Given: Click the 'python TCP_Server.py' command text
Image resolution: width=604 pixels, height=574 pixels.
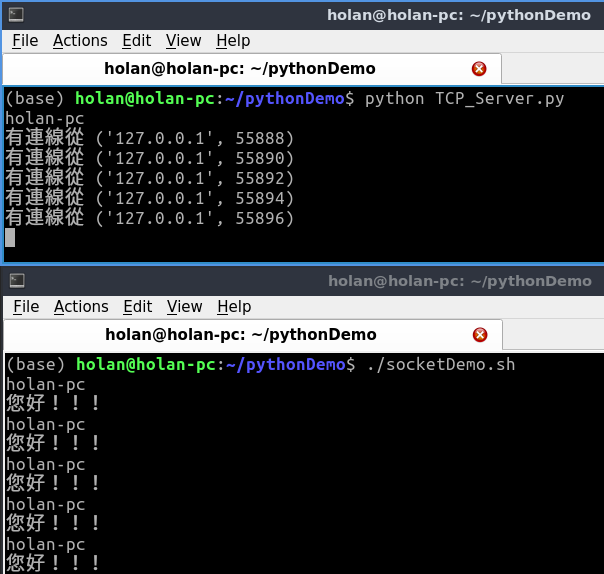Looking at the screenshot, I should coord(464,99).
